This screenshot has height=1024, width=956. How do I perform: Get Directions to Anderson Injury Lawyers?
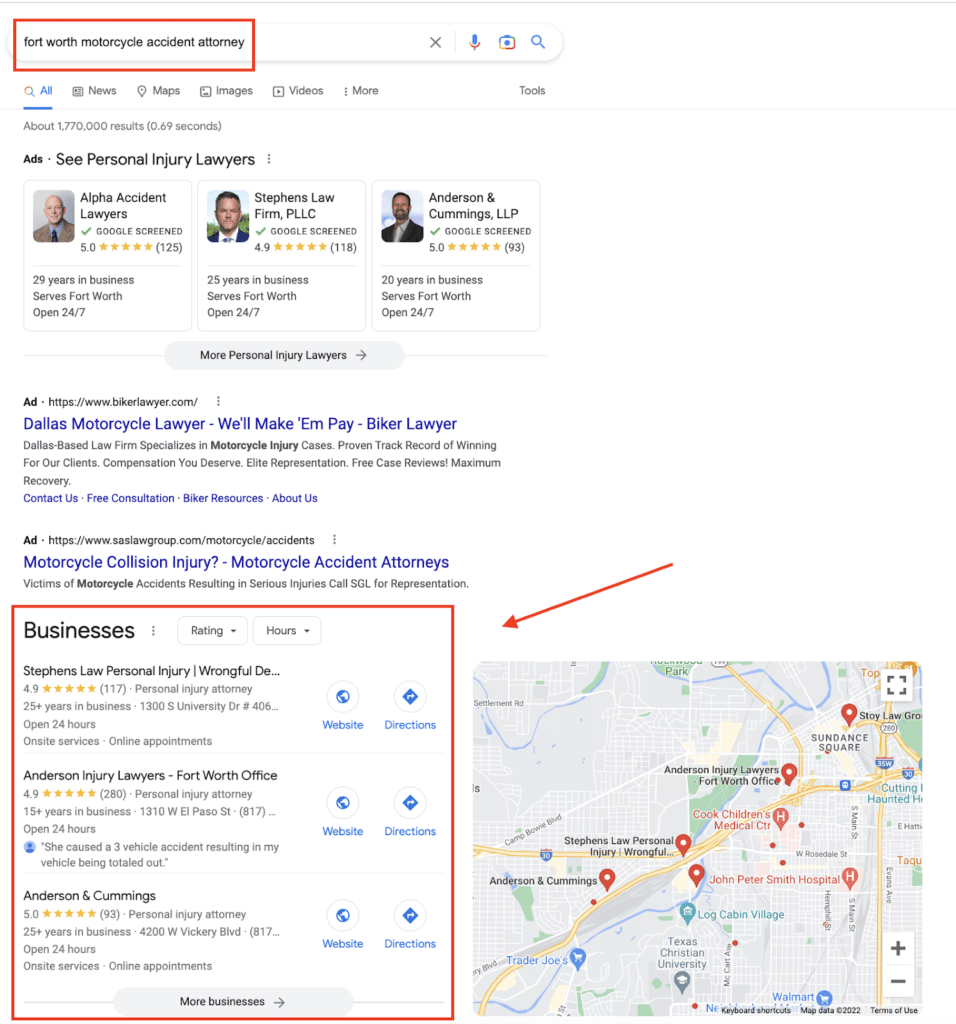point(410,804)
